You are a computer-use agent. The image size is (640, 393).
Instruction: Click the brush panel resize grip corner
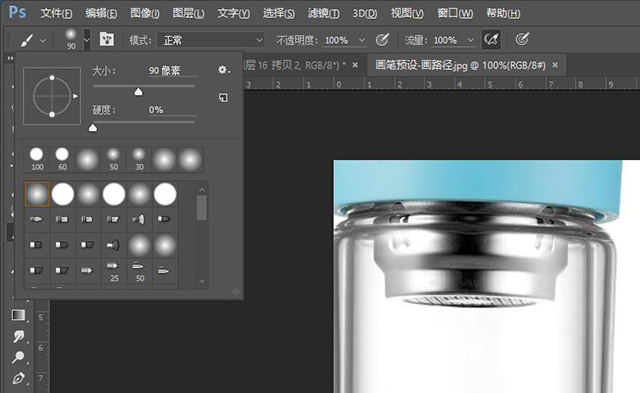236,291
